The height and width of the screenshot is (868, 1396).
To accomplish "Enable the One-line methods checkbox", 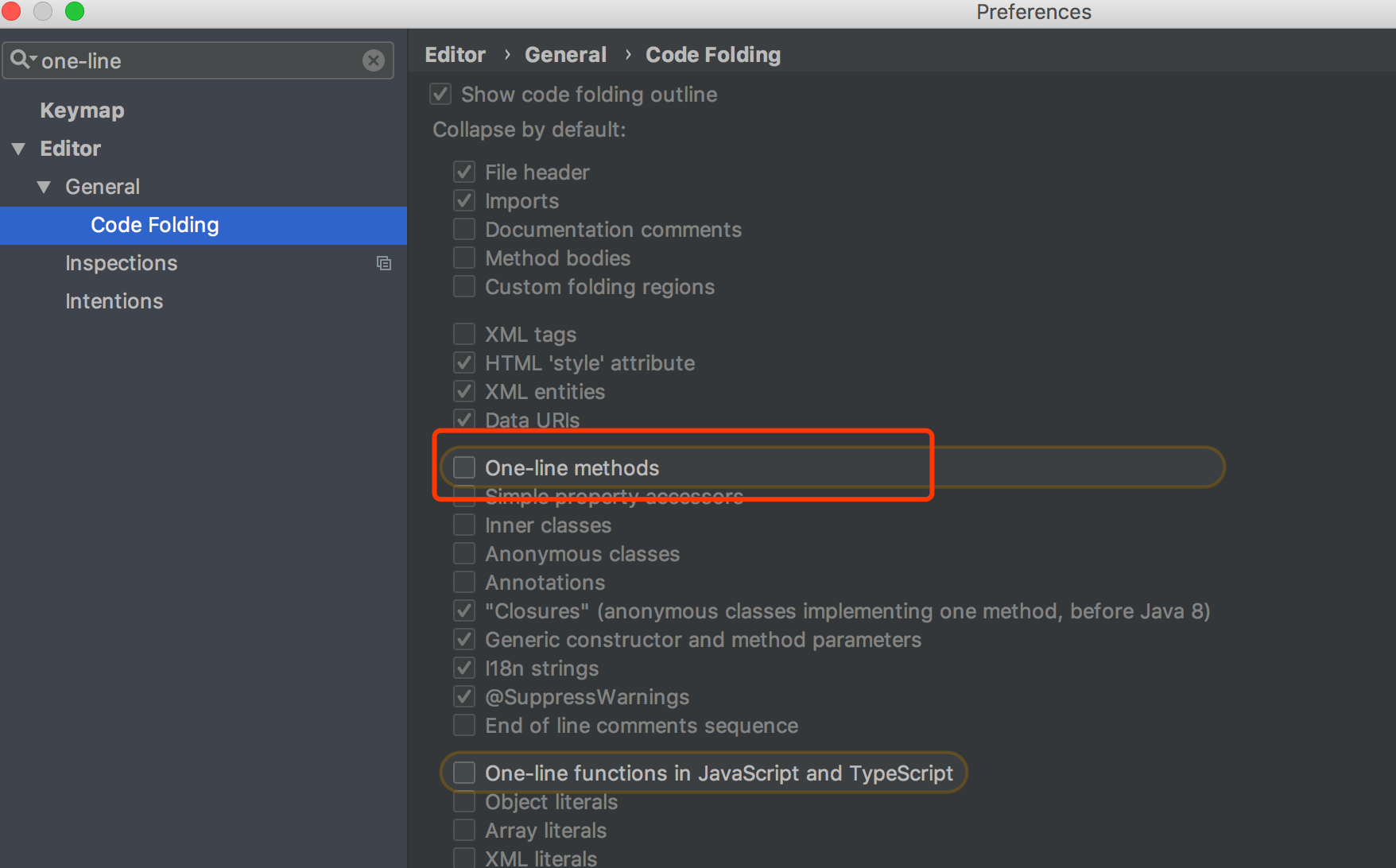I will click(464, 467).
